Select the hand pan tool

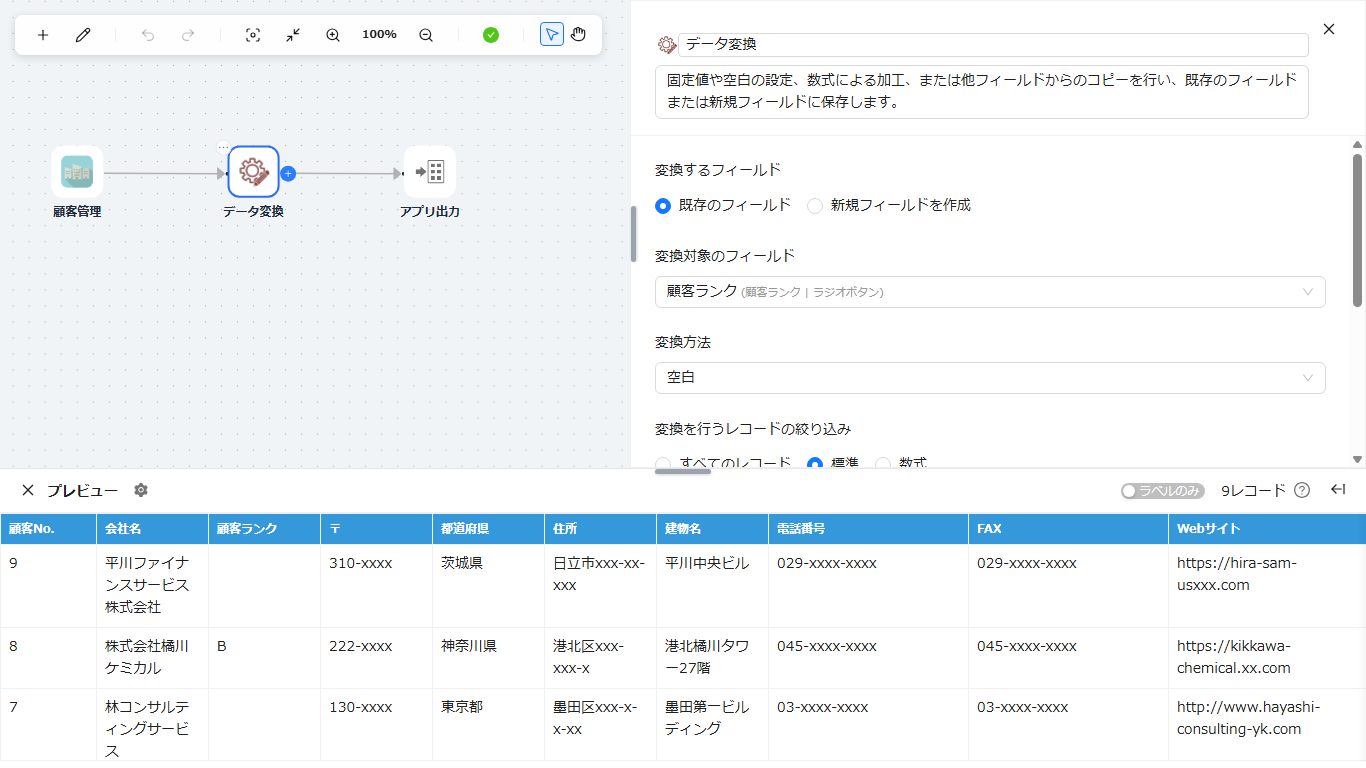click(x=579, y=35)
